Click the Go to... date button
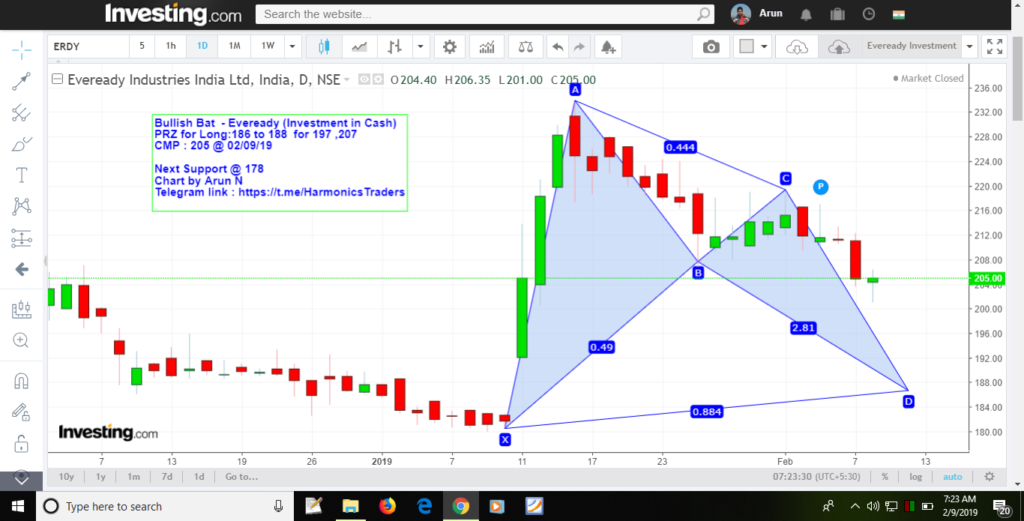The height and width of the screenshot is (521, 1024). (242, 477)
